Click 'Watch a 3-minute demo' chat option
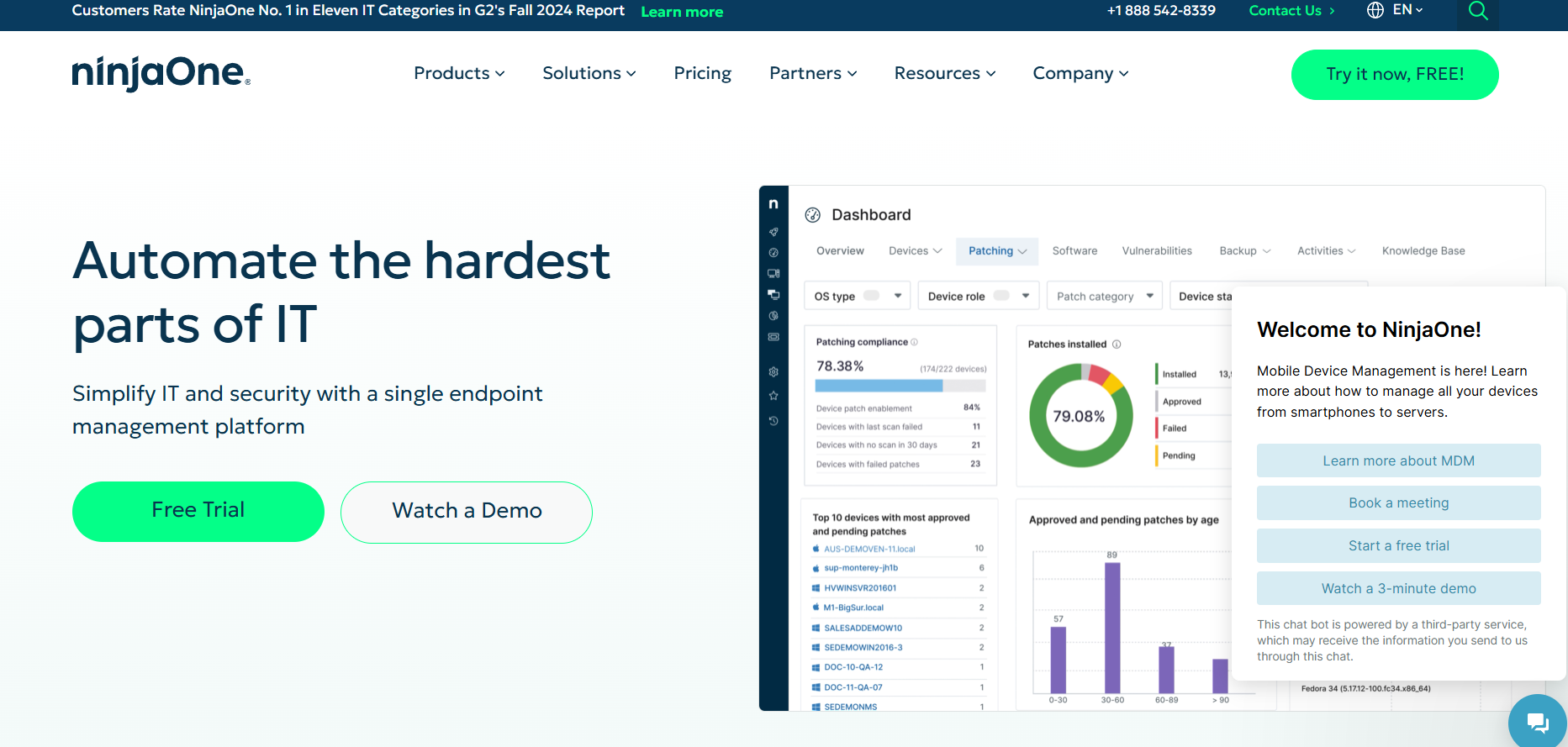The width and height of the screenshot is (1568, 747). (1399, 588)
